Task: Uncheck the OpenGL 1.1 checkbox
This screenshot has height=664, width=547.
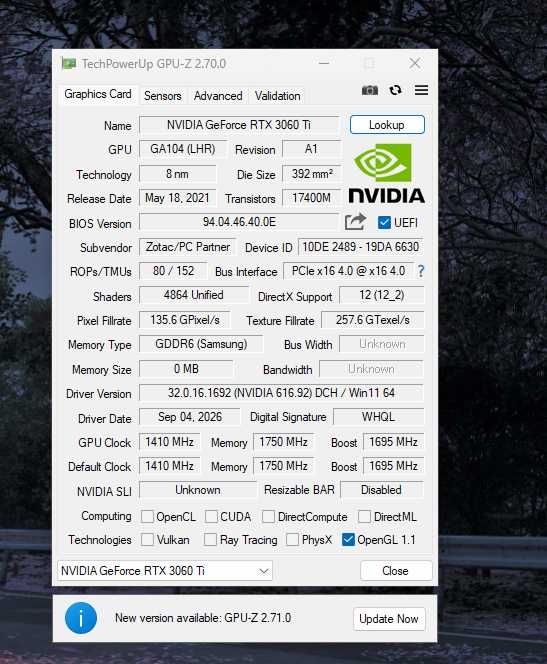Action: point(348,540)
